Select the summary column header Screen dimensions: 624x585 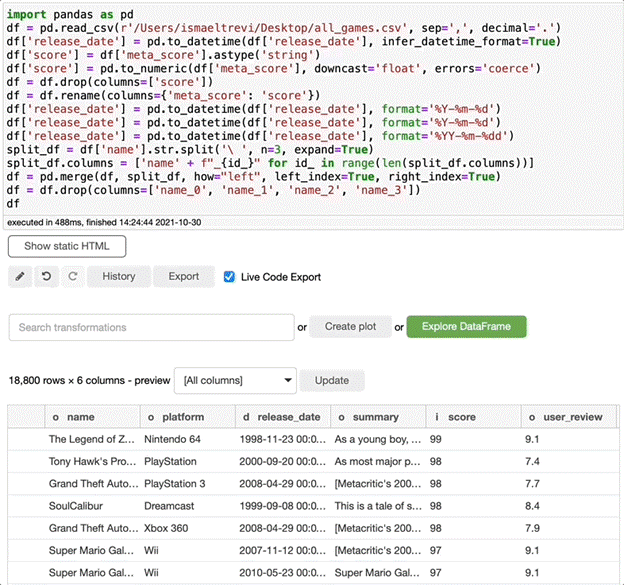coord(375,417)
